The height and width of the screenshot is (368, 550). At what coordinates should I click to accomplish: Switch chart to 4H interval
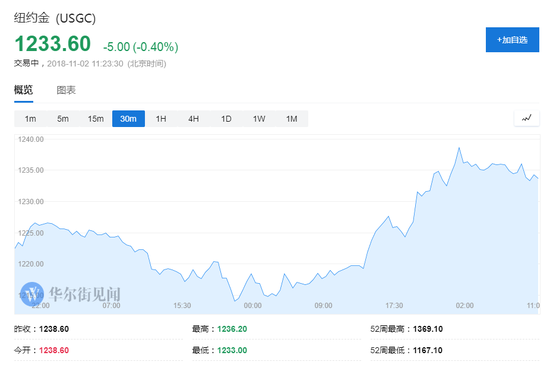[x=194, y=119]
